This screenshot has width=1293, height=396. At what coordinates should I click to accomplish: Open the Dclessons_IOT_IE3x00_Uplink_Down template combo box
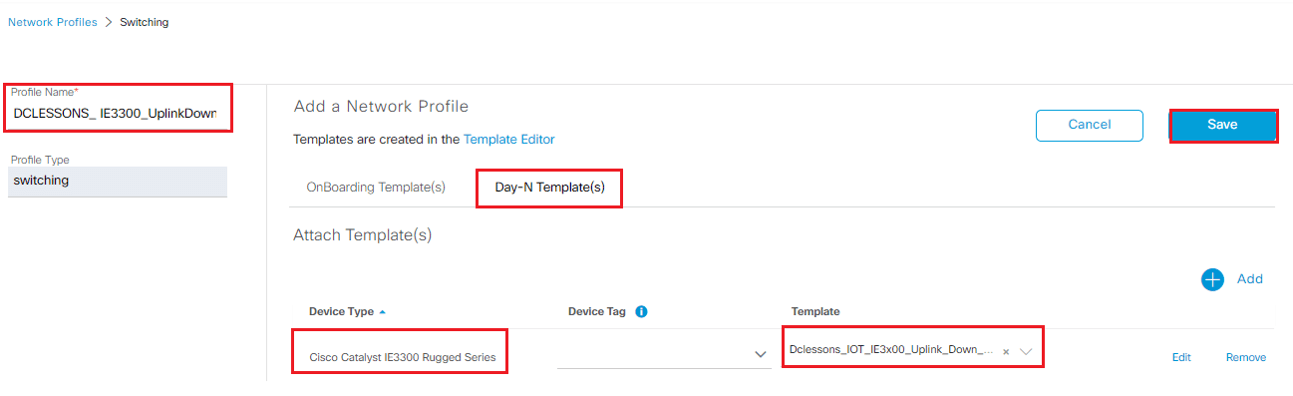click(x=913, y=351)
